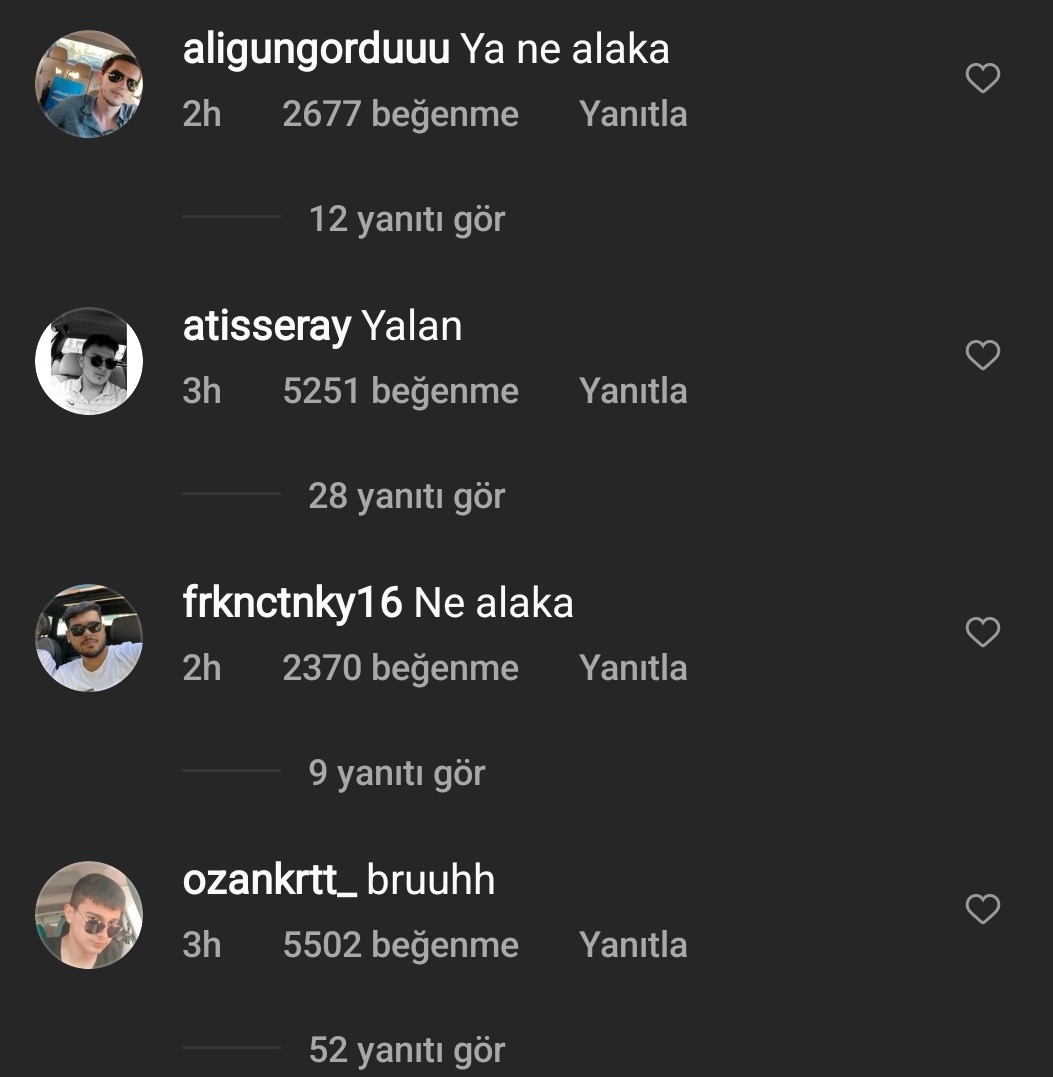This screenshot has width=1053, height=1077.
Task: Like frknctnky16's "Ne alaka" comment
Action: pyautogui.click(x=982, y=631)
